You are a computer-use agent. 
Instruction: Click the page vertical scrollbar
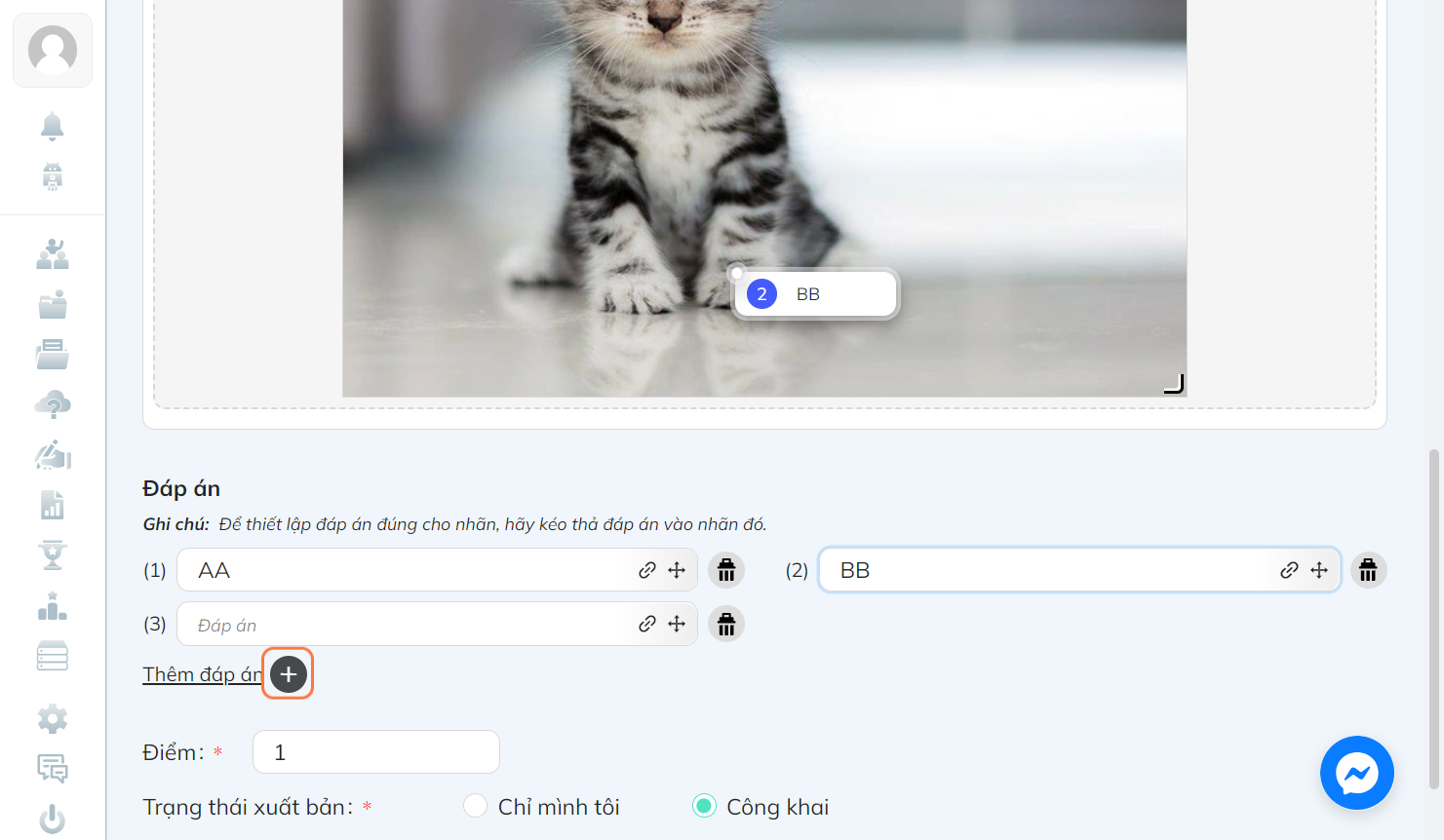[x=1434, y=619]
